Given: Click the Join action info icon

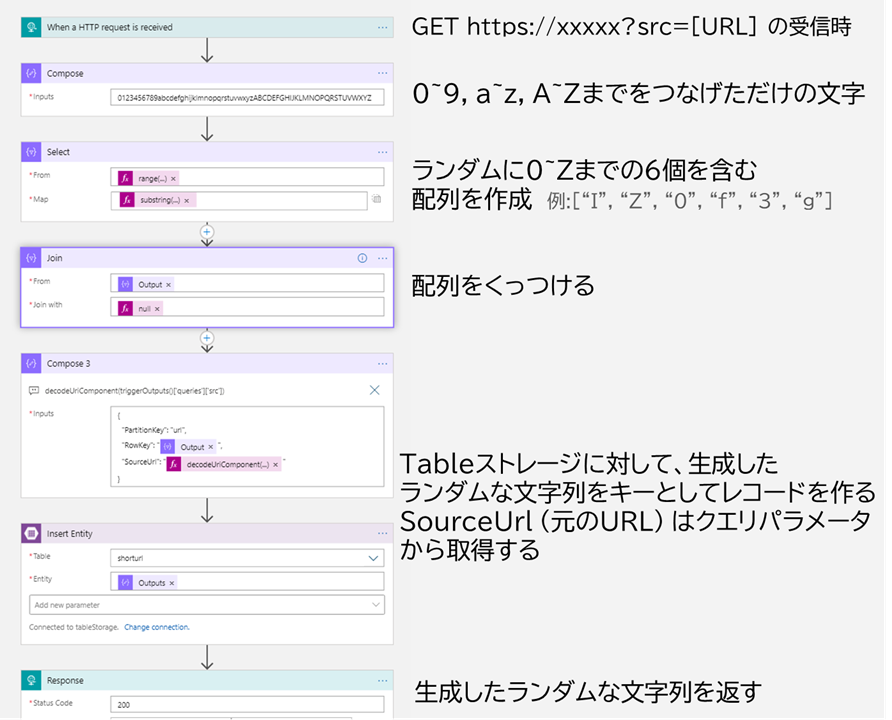Looking at the screenshot, I should (x=362, y=258).
